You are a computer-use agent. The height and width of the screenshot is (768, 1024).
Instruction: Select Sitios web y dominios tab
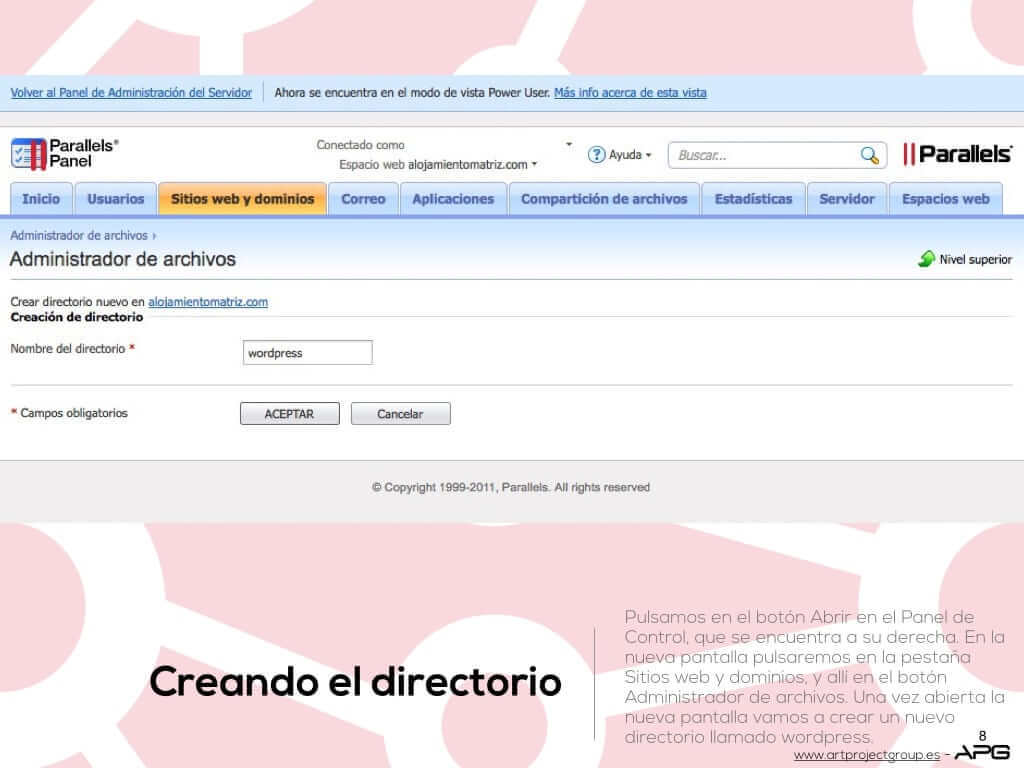coord(242,199)
